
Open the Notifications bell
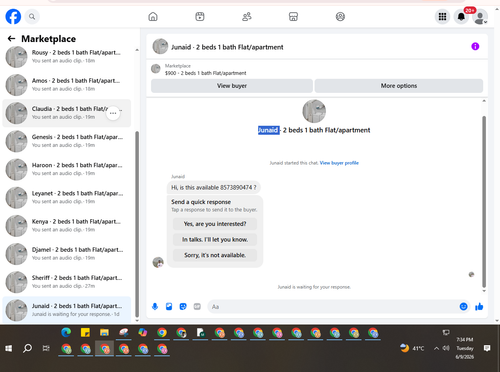461,17
